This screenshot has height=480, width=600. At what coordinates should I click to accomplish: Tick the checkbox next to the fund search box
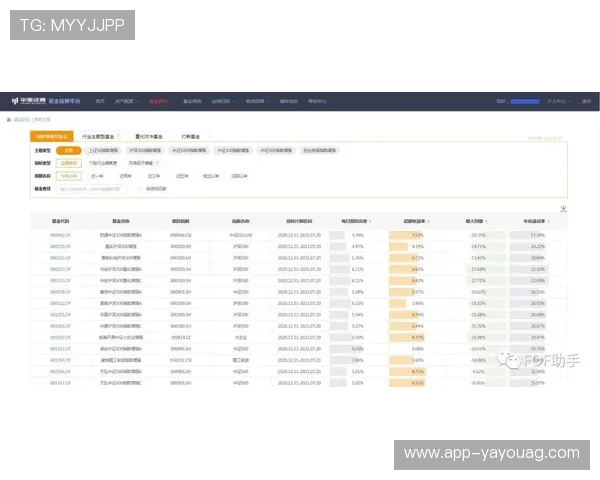140,189
